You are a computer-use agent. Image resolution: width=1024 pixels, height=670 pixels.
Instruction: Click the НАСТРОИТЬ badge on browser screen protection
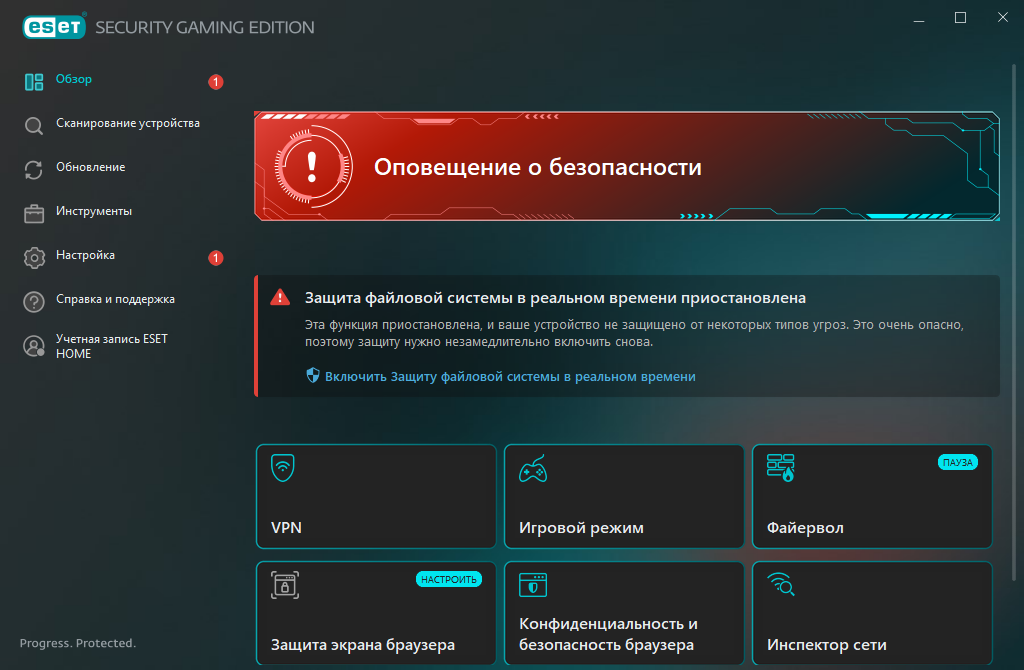(449, 579)
